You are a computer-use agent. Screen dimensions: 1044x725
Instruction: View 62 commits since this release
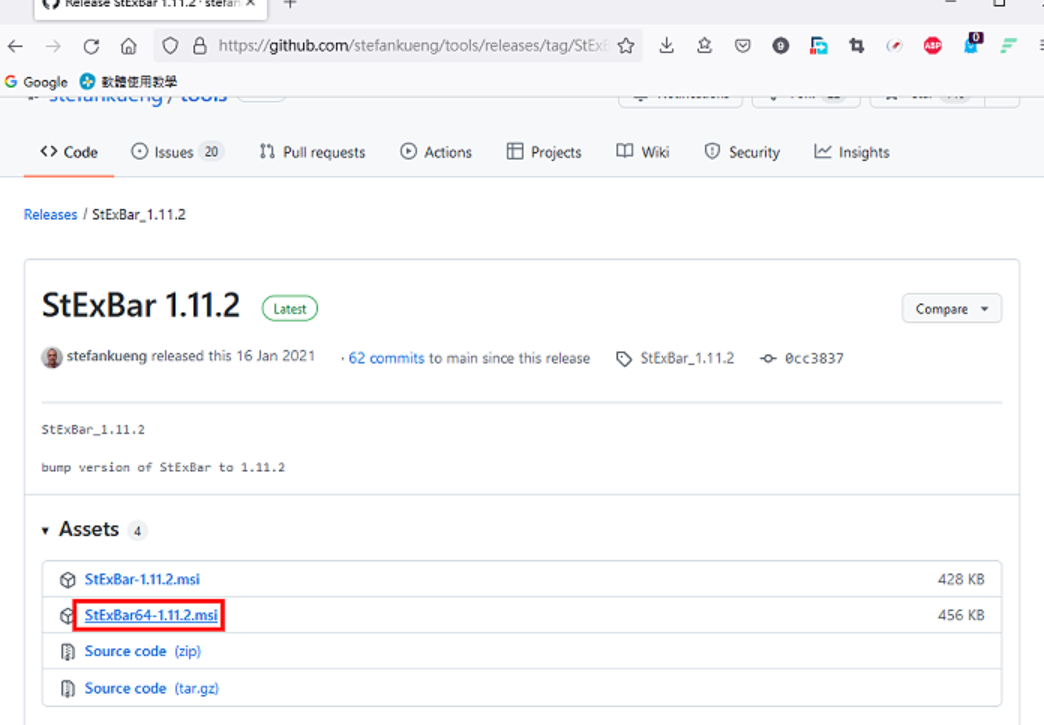pos(386,358)
